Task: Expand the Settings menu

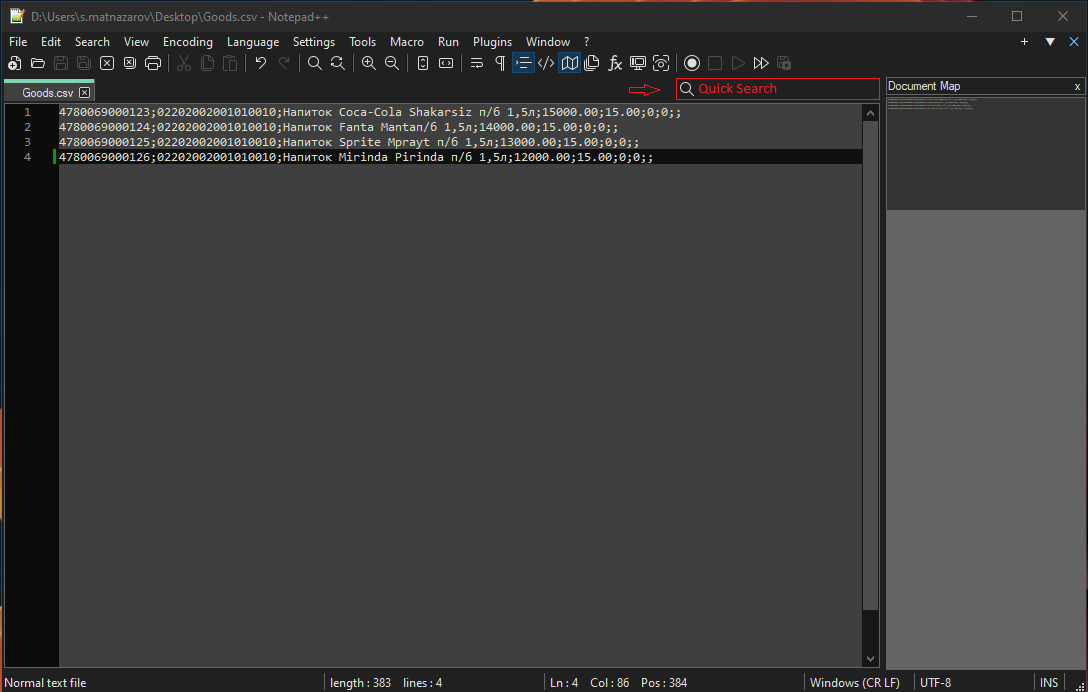Action: [x=314, y=42]
